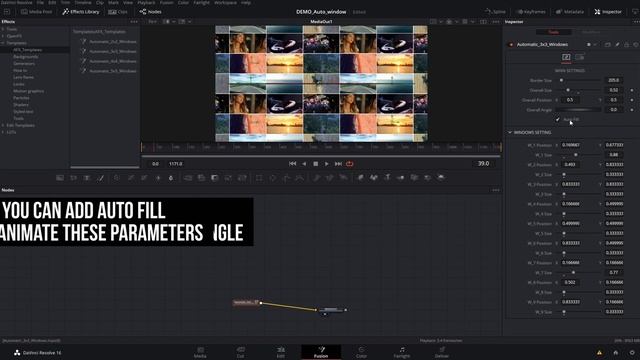
Task: Open the project manager home icon
Action: (616, 353)
